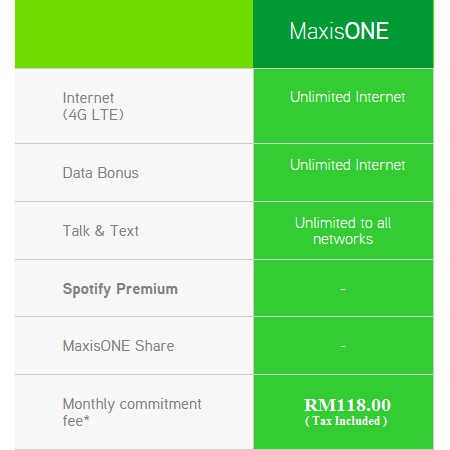Click the dash in the Spotify Premium row
The height and width of the screenshot is (450, 450).
tap(343, 289)
